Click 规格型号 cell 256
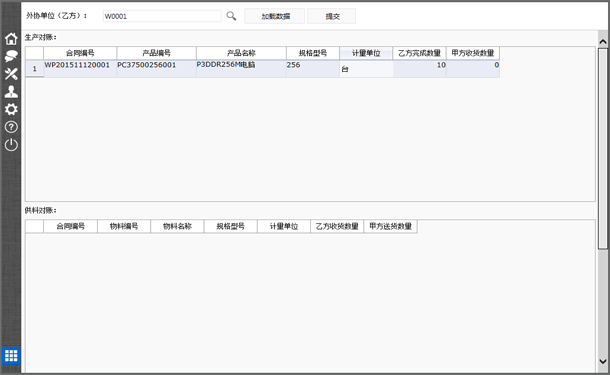Image resolution: width=610 pixels, height=375 pixels. click(x=313, y=69)
